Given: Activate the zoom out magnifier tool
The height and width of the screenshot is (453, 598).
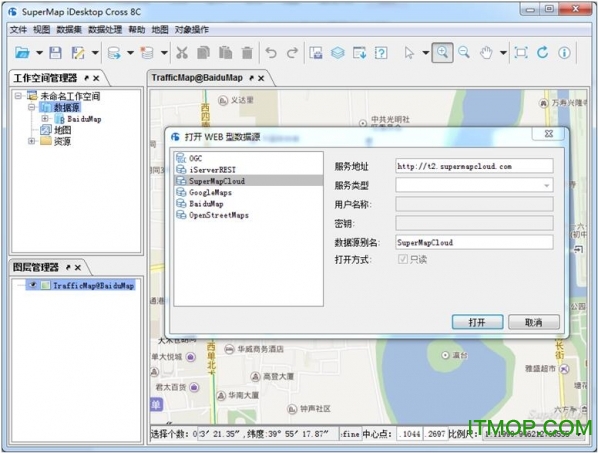Looking at the screenshot, I should [x=464, y=53].
